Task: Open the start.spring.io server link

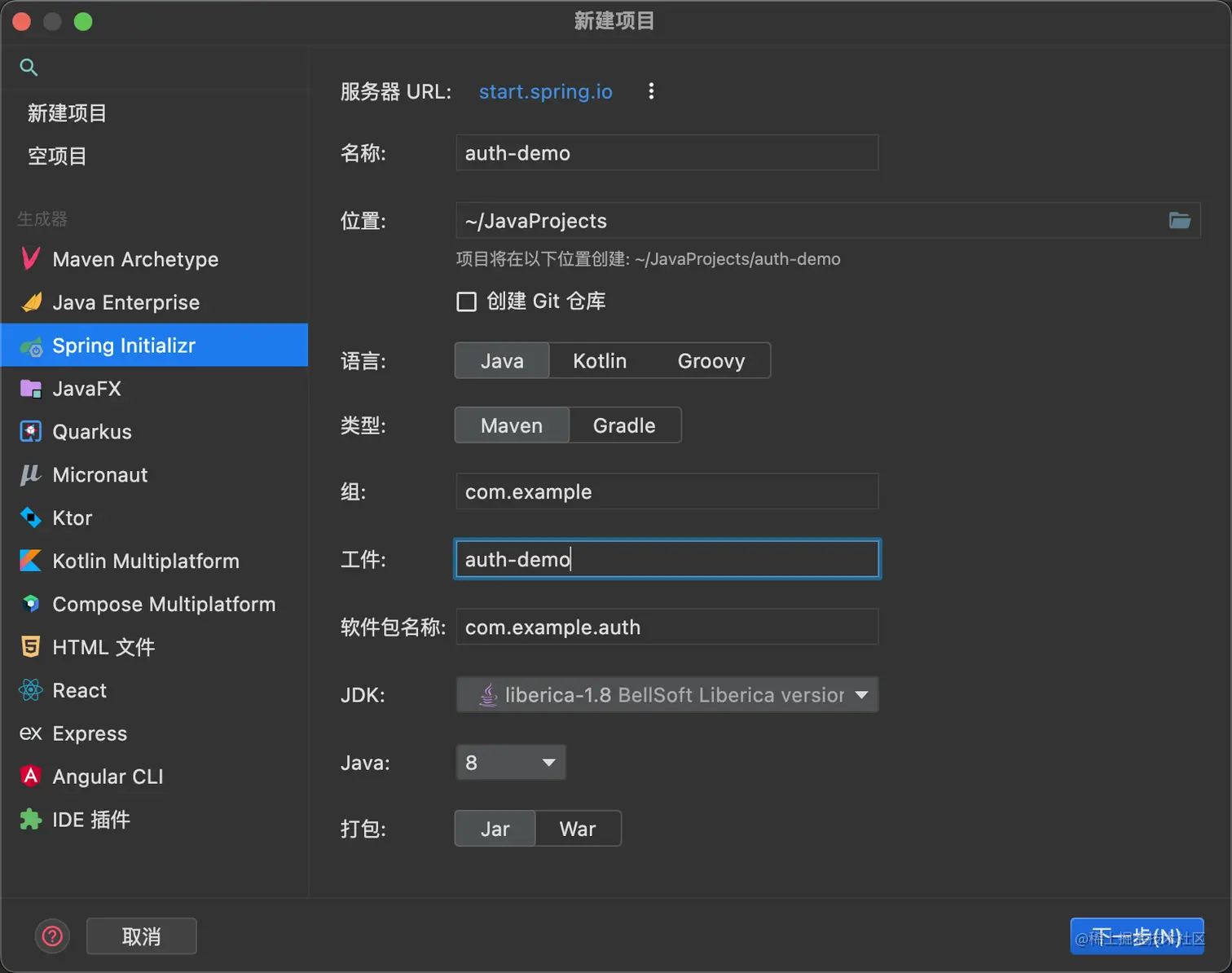Action: (x=545, y=91)
